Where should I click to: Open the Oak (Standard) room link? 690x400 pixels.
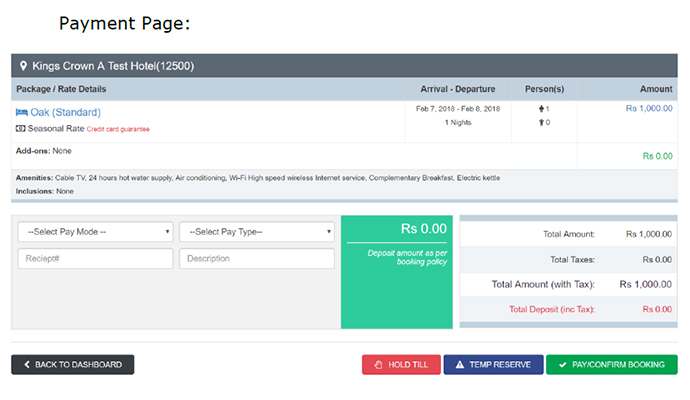(66, 112)
